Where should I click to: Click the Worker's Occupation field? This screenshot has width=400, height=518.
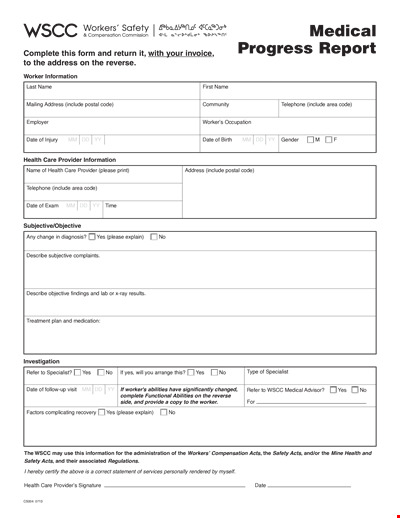[x=288, y=126]
